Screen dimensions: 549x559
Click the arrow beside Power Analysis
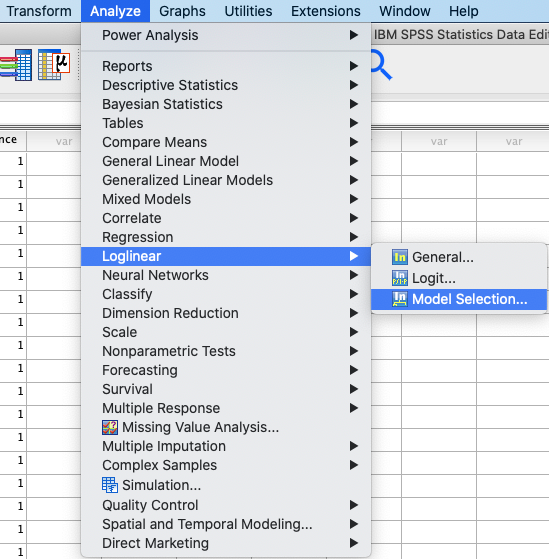[x=354, y=35]
